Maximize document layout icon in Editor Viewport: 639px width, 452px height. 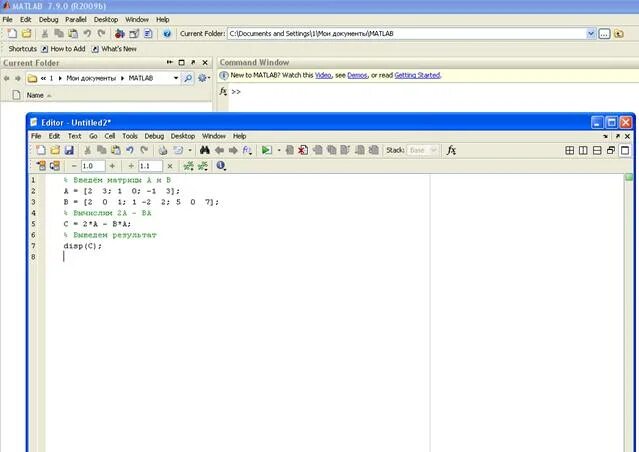pyautogui.click(x=625, y=150)
